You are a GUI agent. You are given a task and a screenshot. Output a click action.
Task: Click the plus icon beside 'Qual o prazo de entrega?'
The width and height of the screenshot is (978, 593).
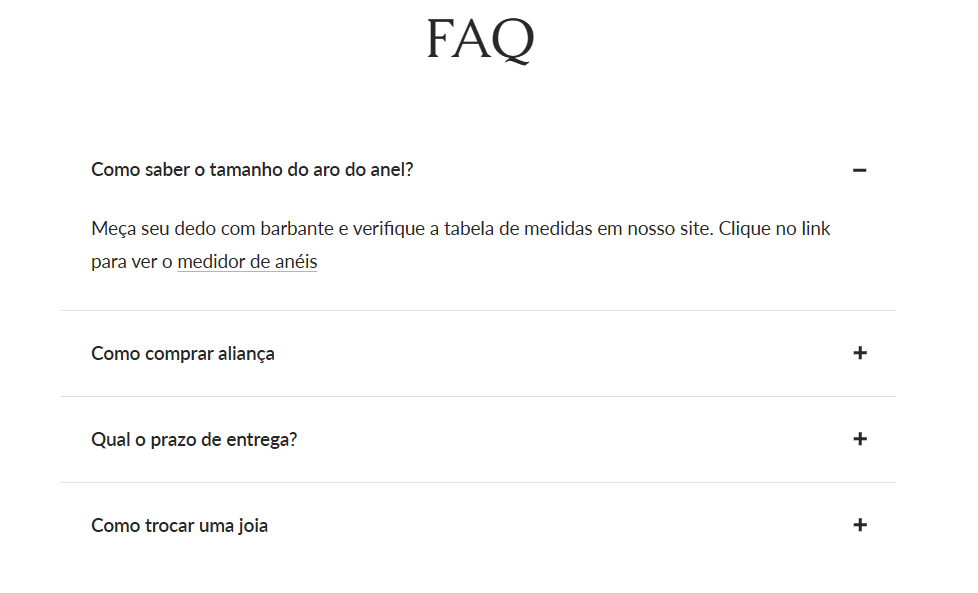click(x=860, y=439)
